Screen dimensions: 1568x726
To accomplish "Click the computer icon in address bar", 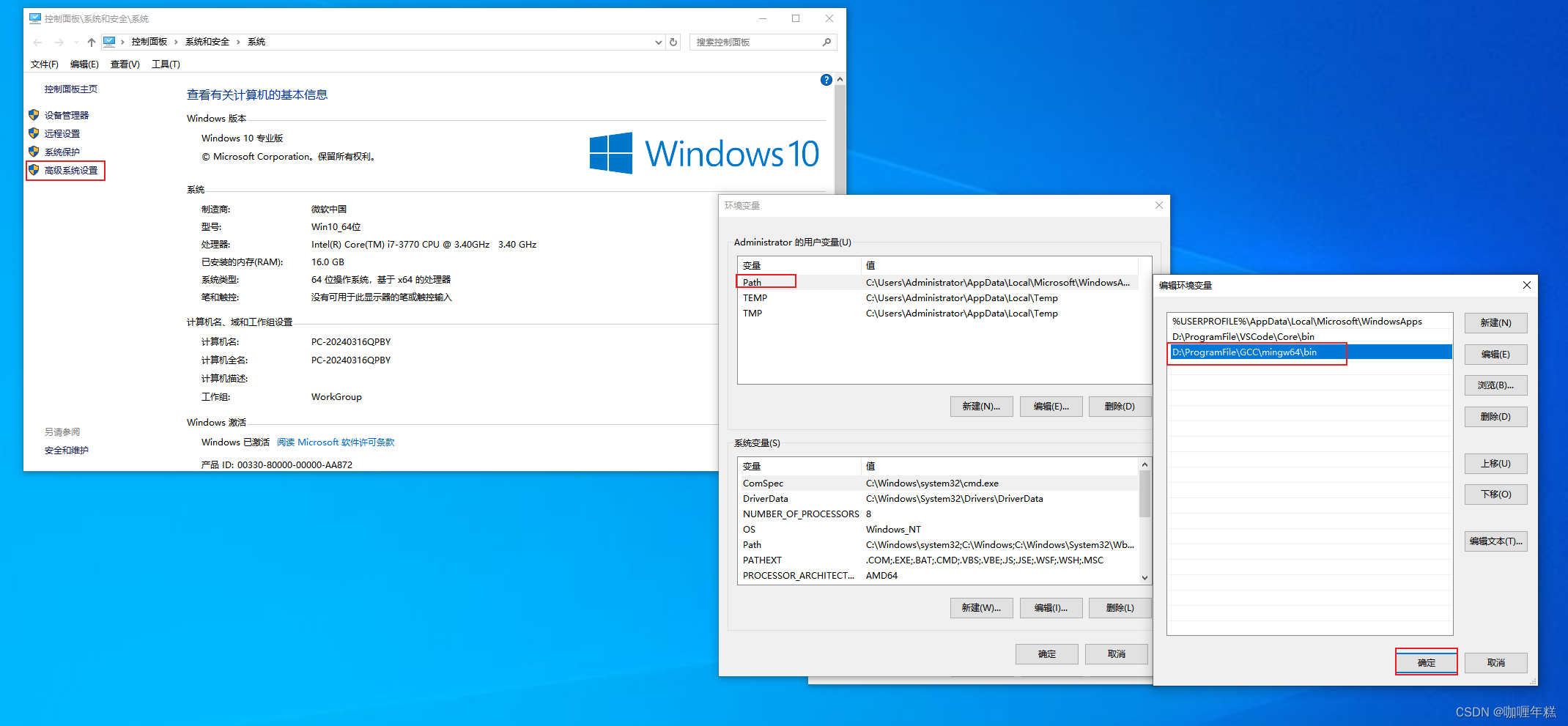I will pos(109,42).
